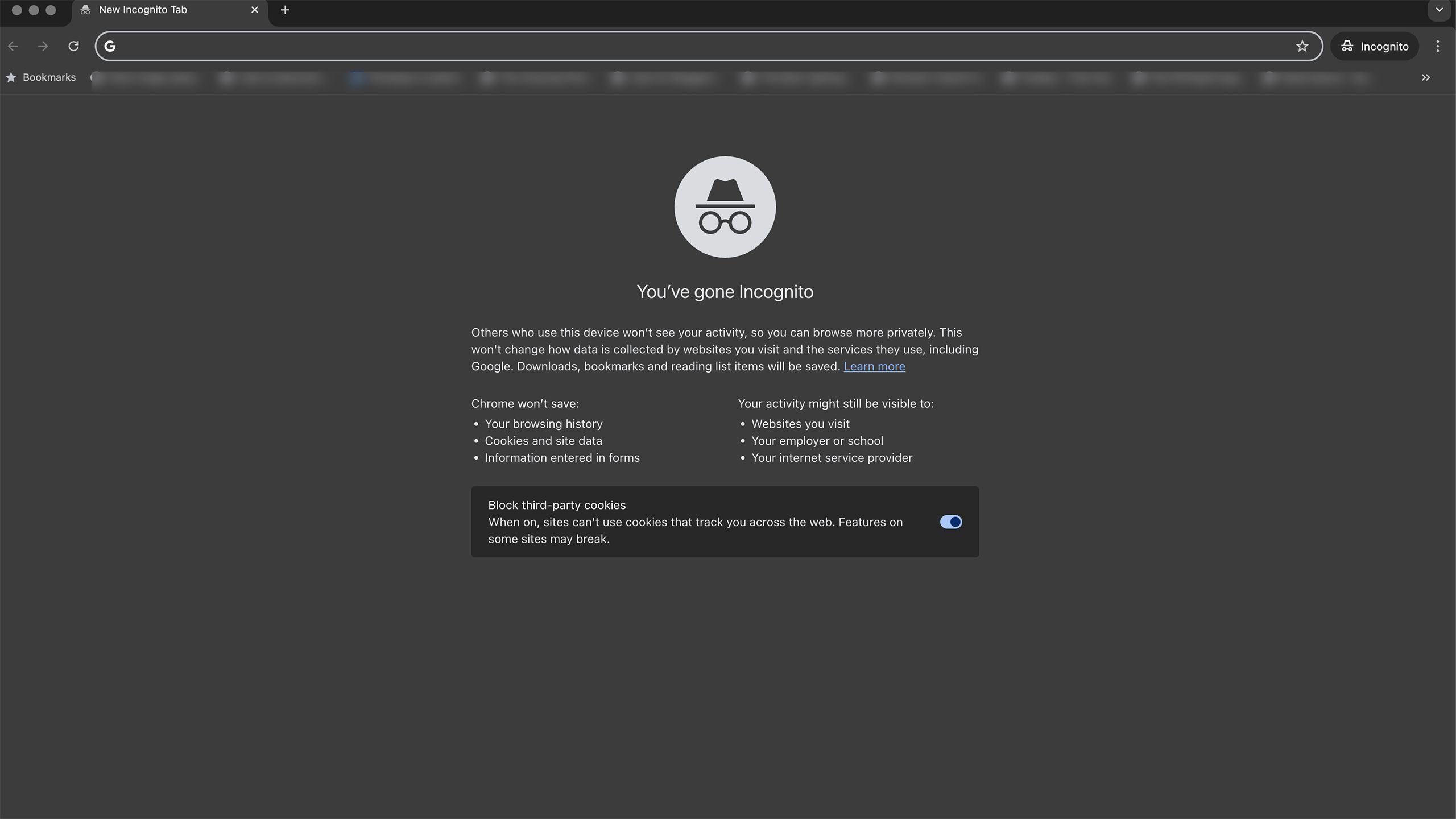Image resolution: width=1456 pixels, height=819 pixels.
Task: Open the Bookmarks menu item
Action: click(x=40, y=77)
